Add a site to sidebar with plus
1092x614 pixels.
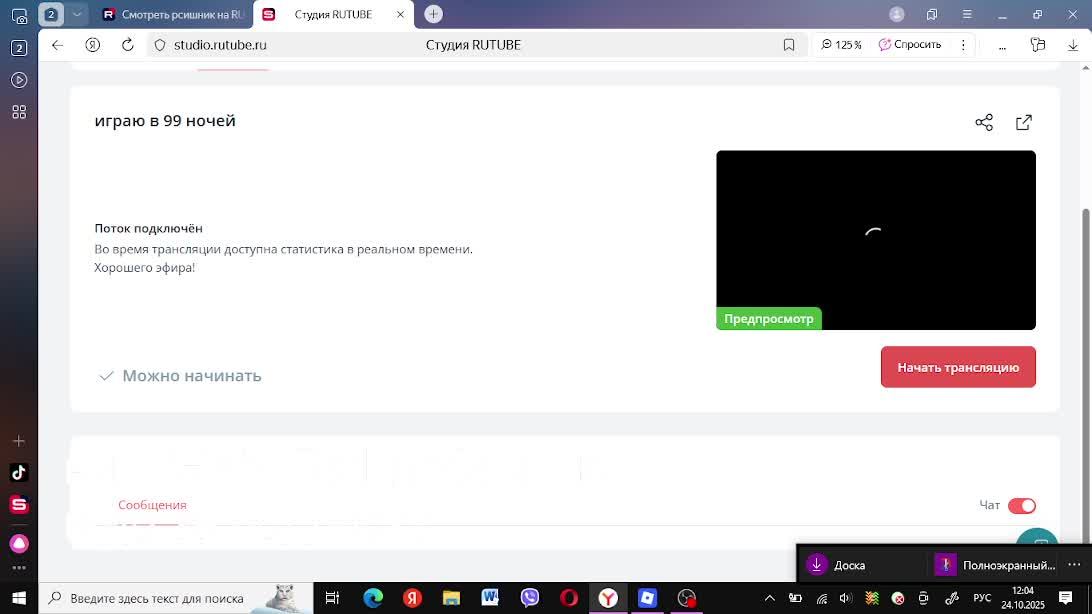pyautogui.click(x=19, y=441)
